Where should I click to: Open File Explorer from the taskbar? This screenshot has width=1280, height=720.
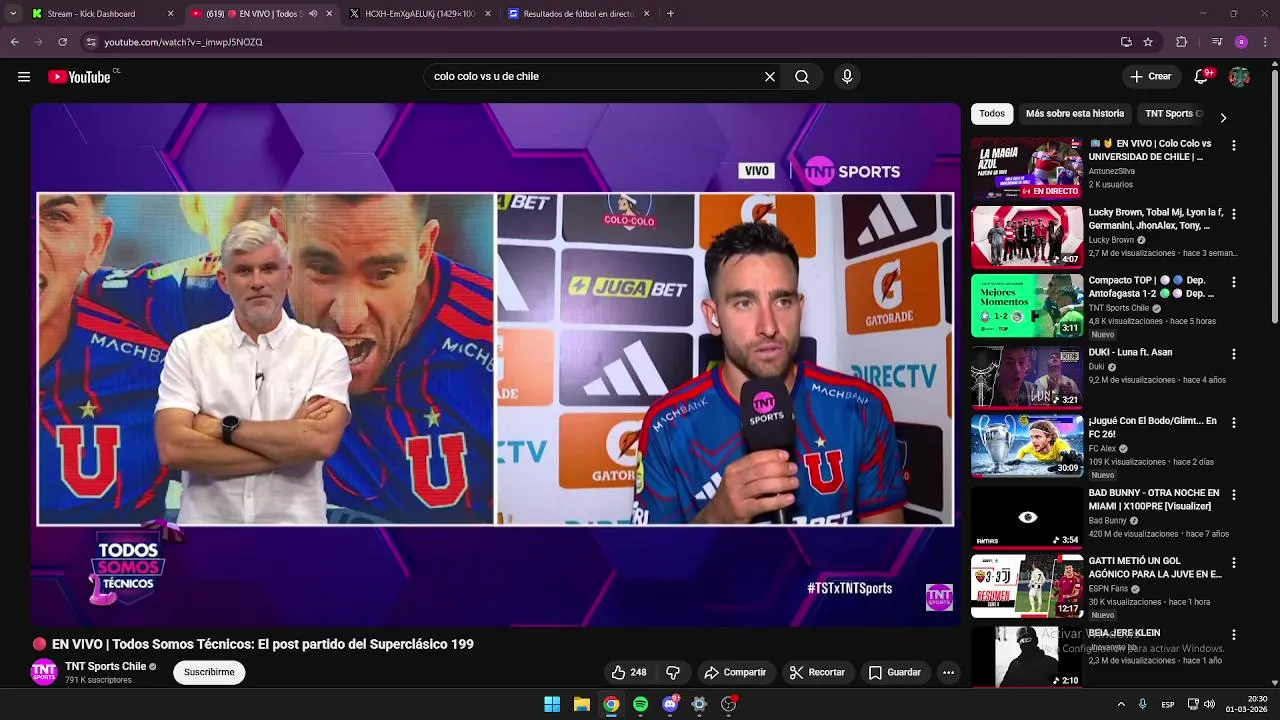coord(582,704)
